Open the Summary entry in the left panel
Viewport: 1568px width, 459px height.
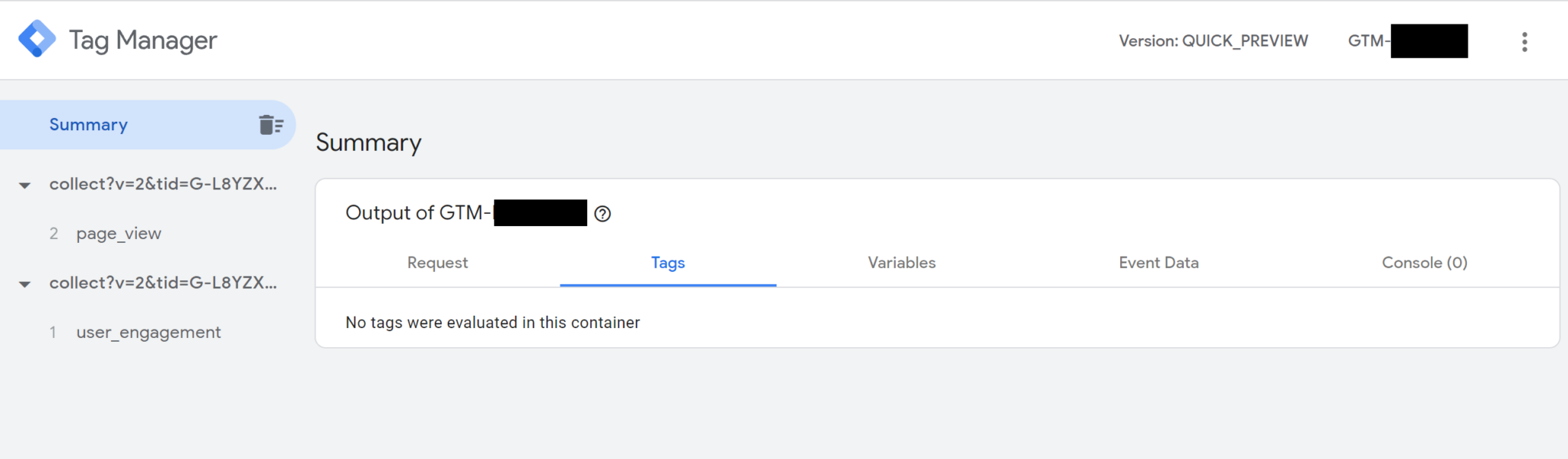click(x=88, y=124)
